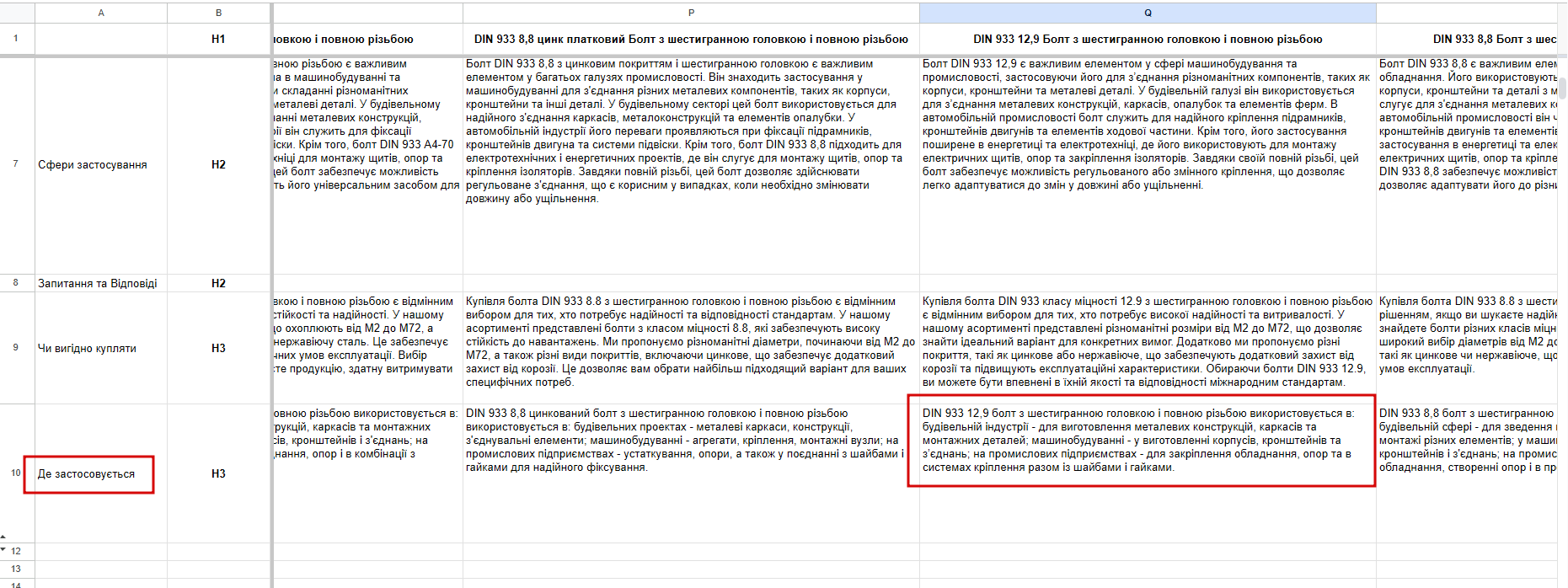This screenshot has height=588, width=1568.
Task: Click the vertical scrollbar thumb
Action: (x=1563, y=88)
